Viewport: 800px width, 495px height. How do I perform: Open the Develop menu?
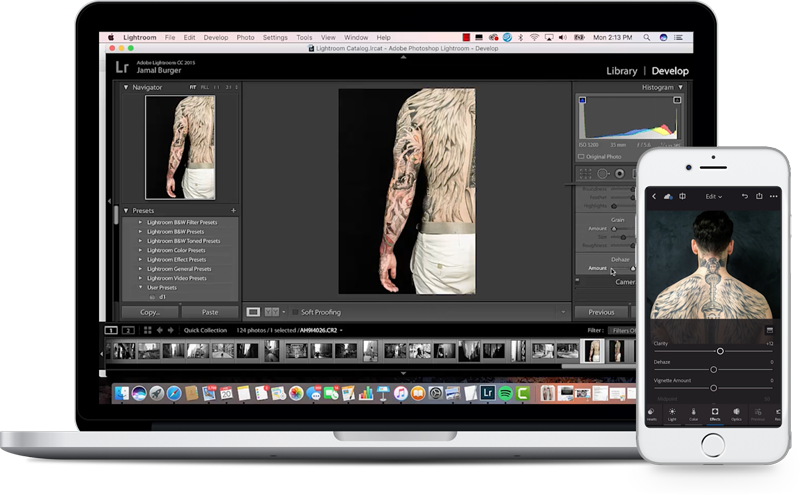pyautogui.click(x=216, y=37)
